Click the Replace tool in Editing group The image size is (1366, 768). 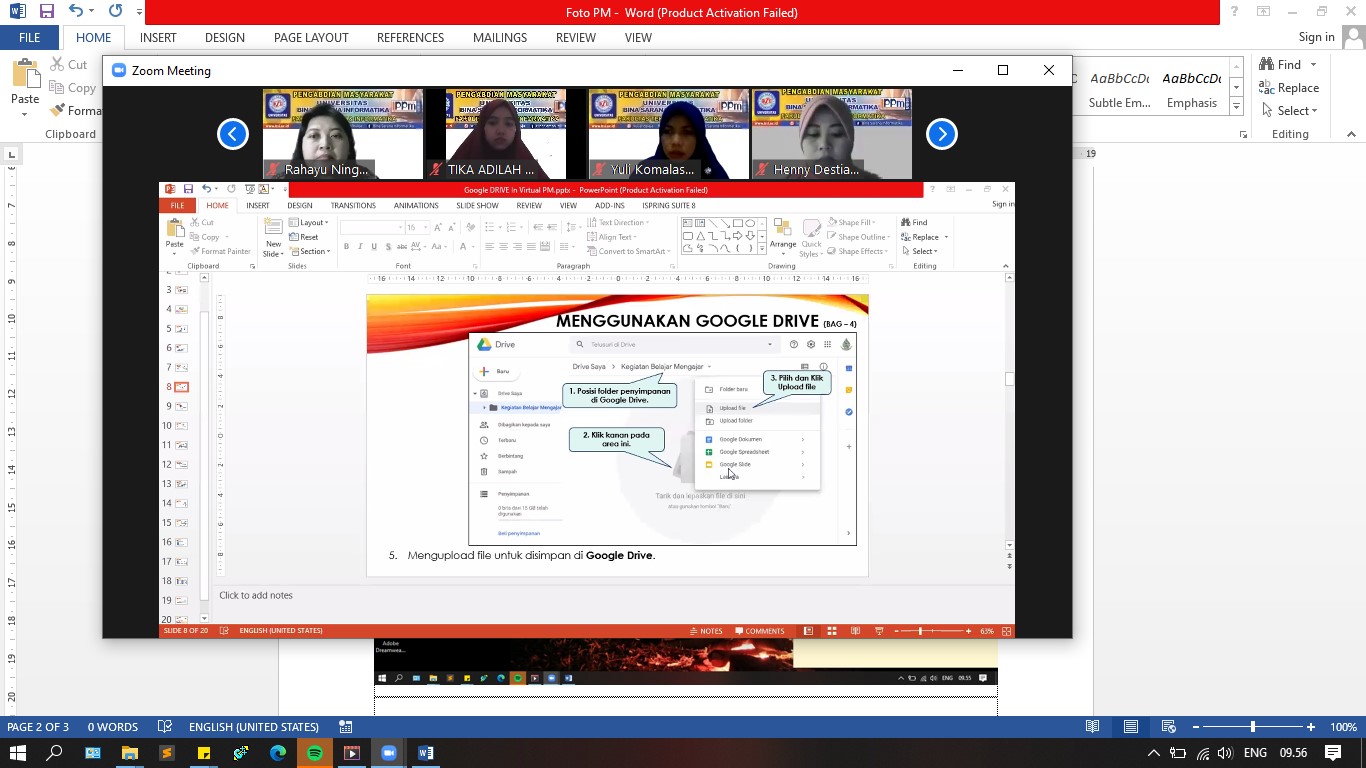(1289, 88)
